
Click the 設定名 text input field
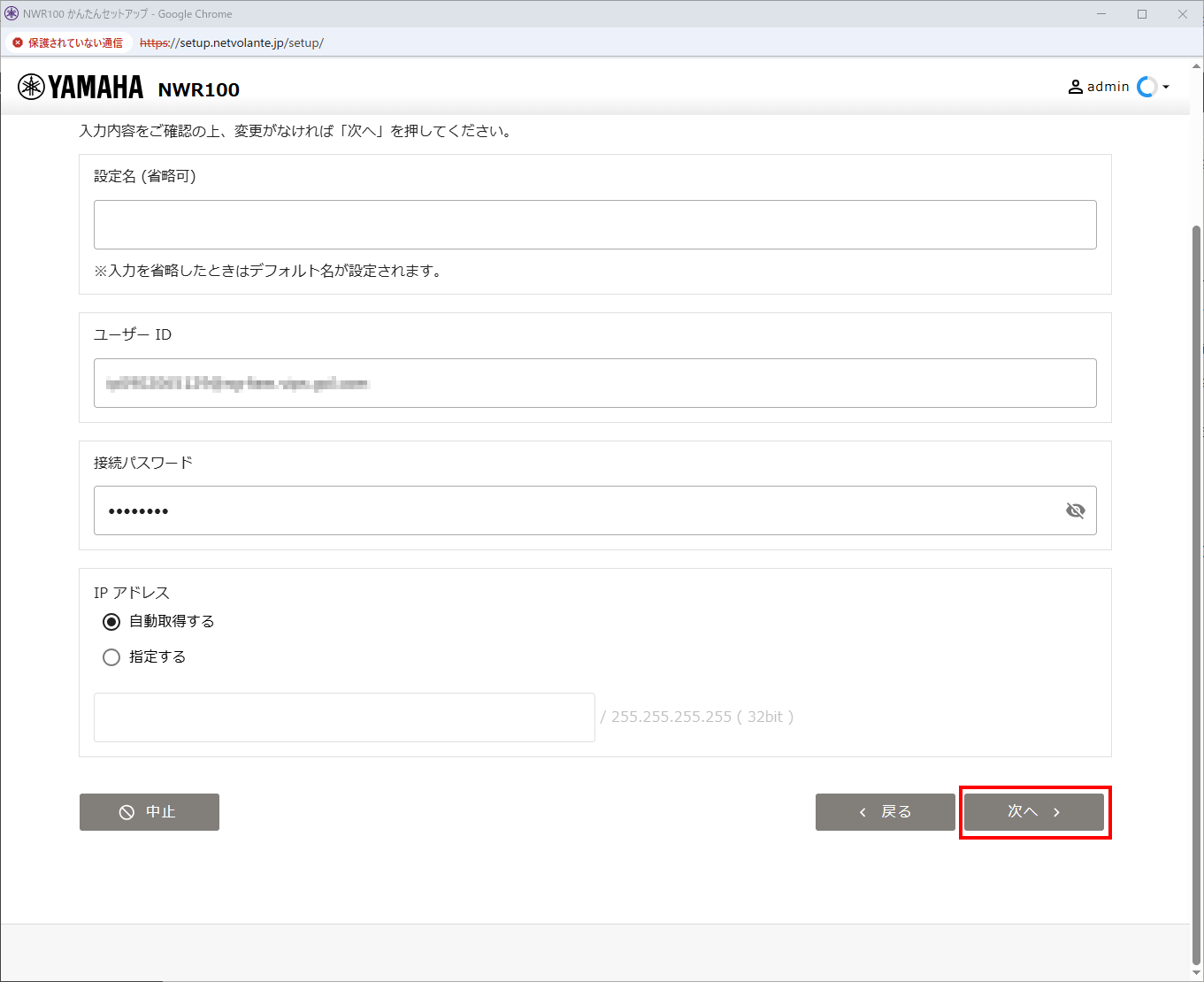click(594, 225)
